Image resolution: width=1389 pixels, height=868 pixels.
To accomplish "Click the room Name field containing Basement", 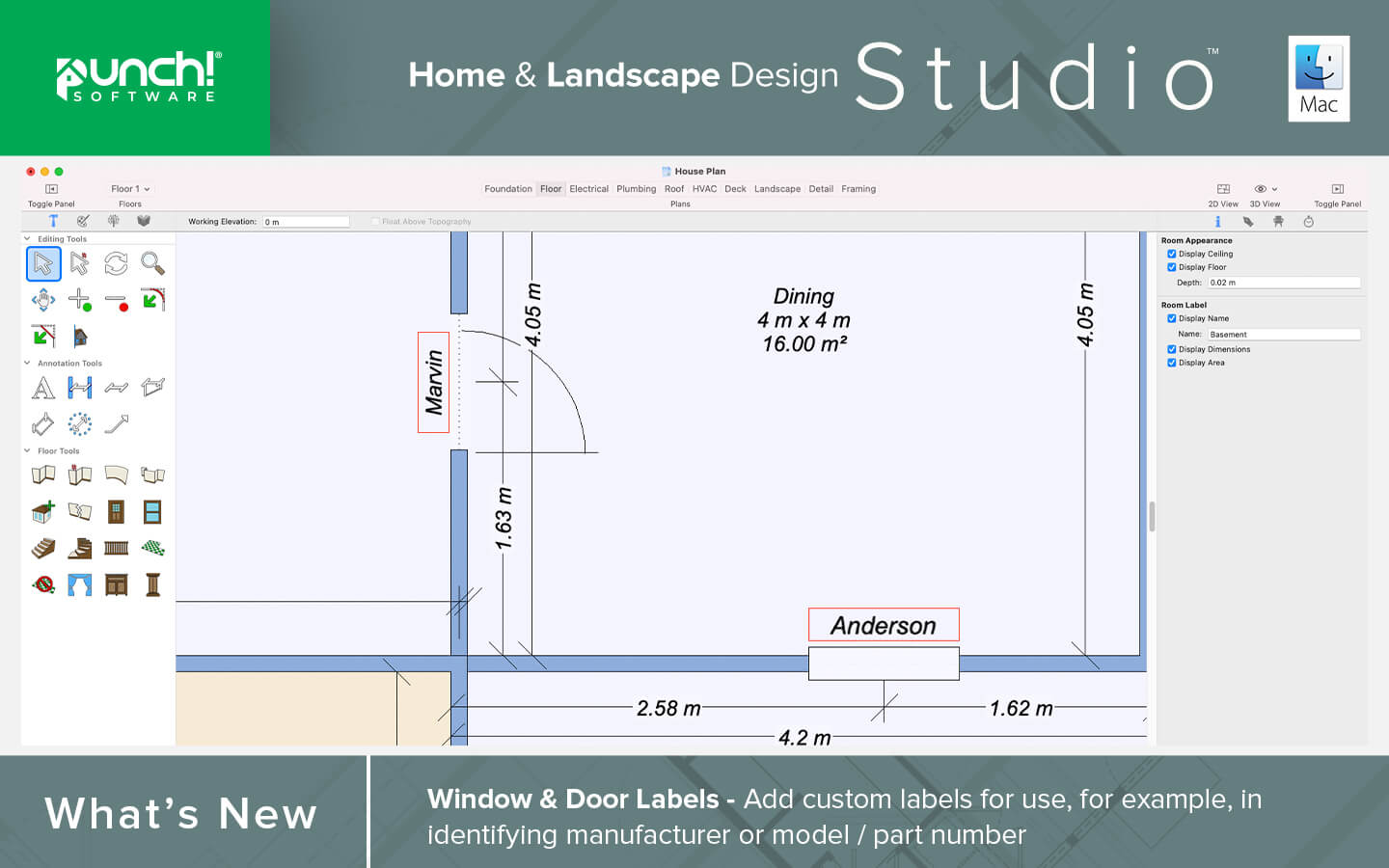I will [x=1284, y=335].
